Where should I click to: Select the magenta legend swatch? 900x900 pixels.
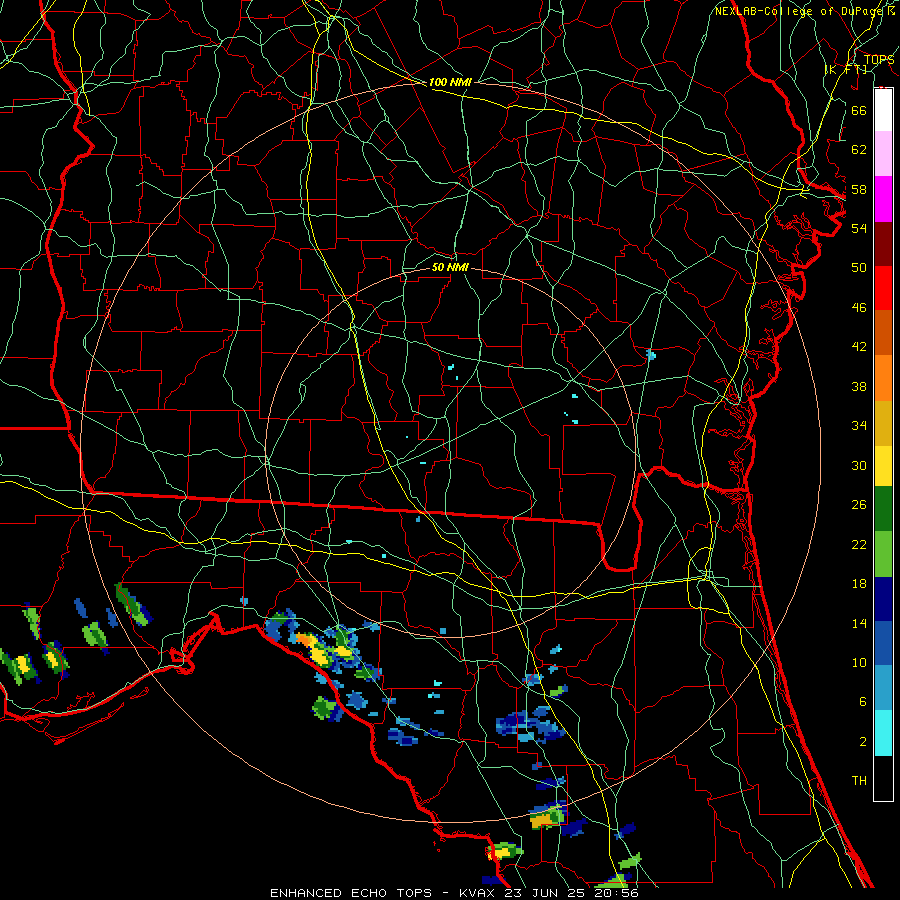(x=883, y=199)
